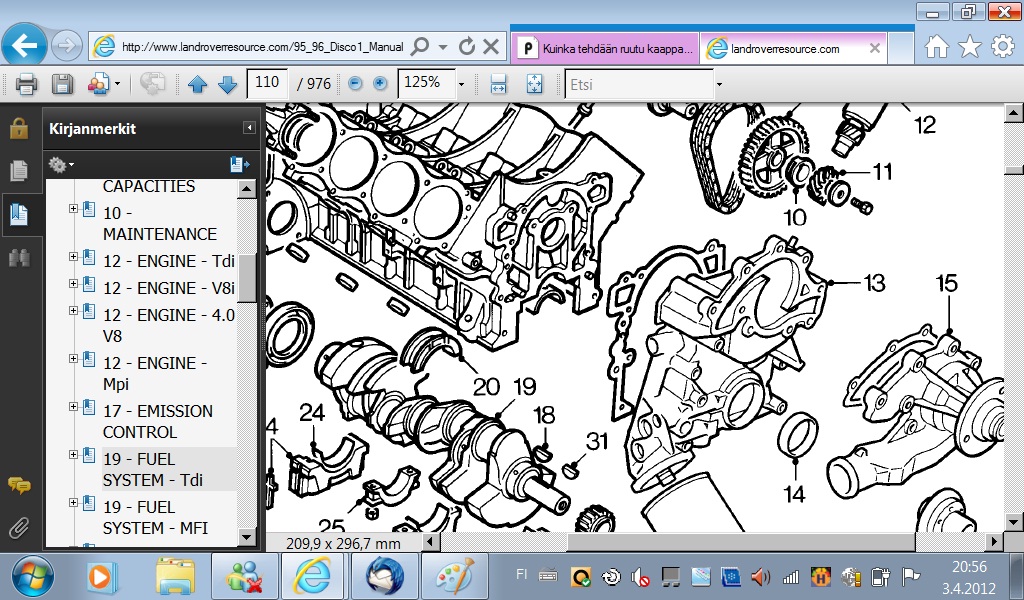Save the PDF with the floppy disk icon
The height and width of the screenshot is (600, 1024).
62,84
